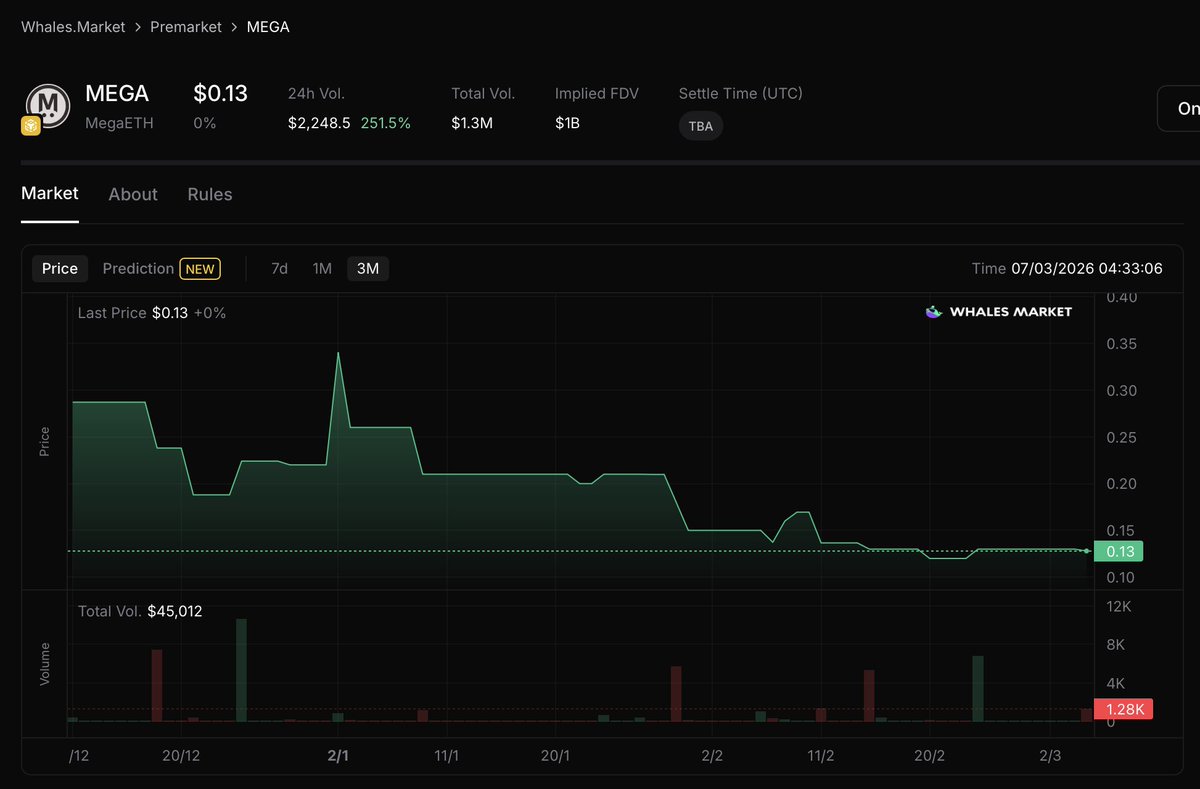Click the tallest green volume bar
The height and width of the screenshot is (789, 1200).
tap(241, 670)
